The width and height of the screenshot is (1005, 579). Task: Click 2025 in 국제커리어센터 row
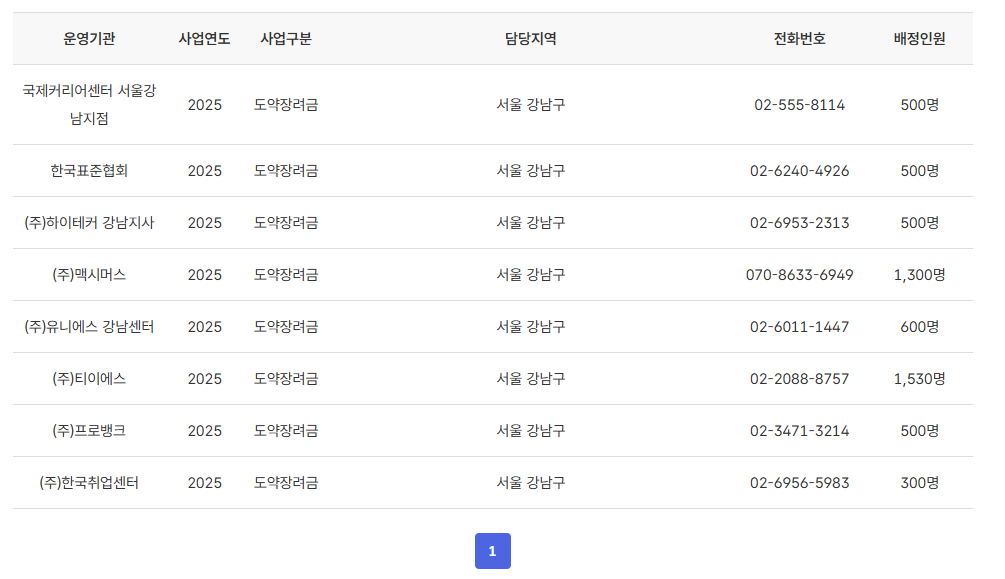point(204,105)
